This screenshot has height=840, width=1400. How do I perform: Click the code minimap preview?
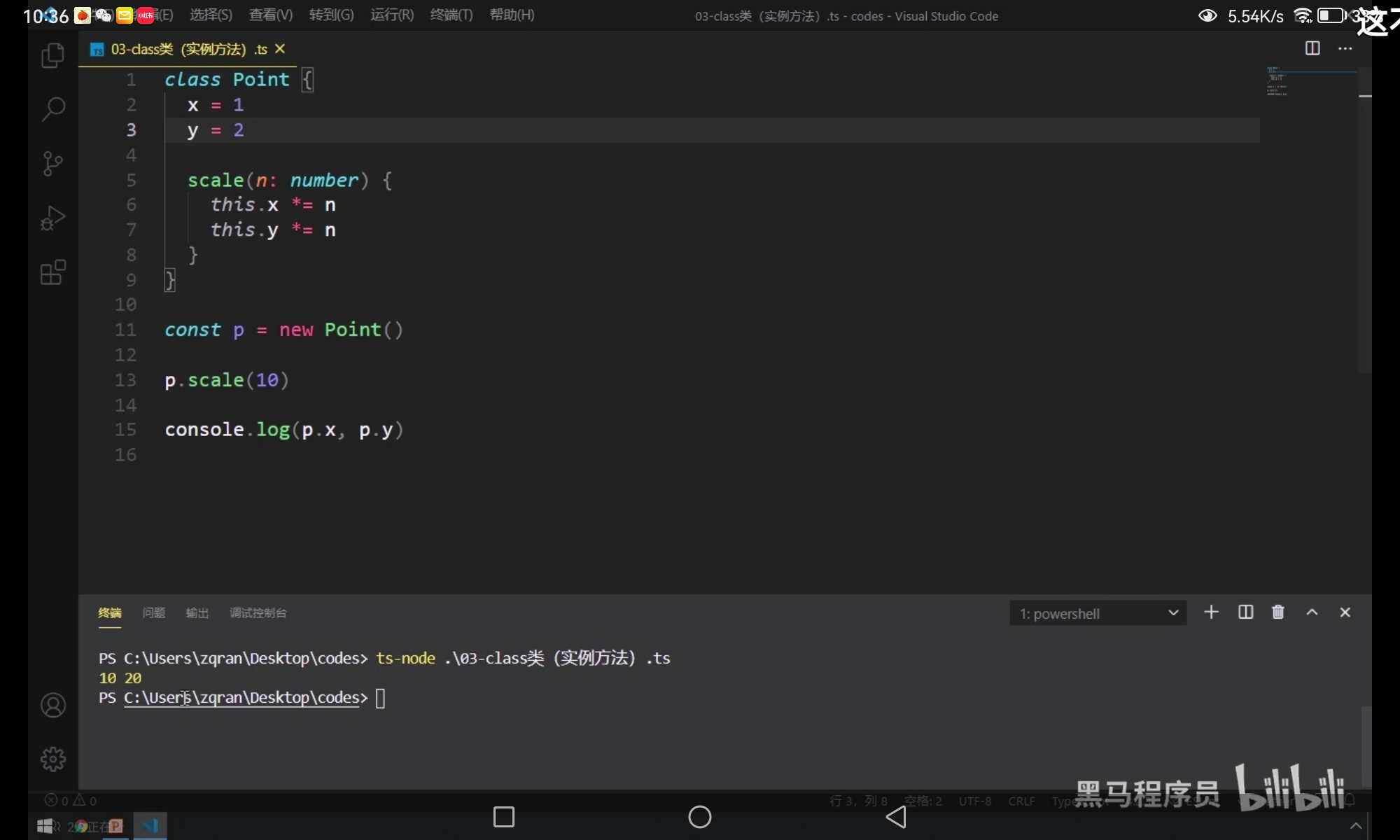coord(1277,81)
